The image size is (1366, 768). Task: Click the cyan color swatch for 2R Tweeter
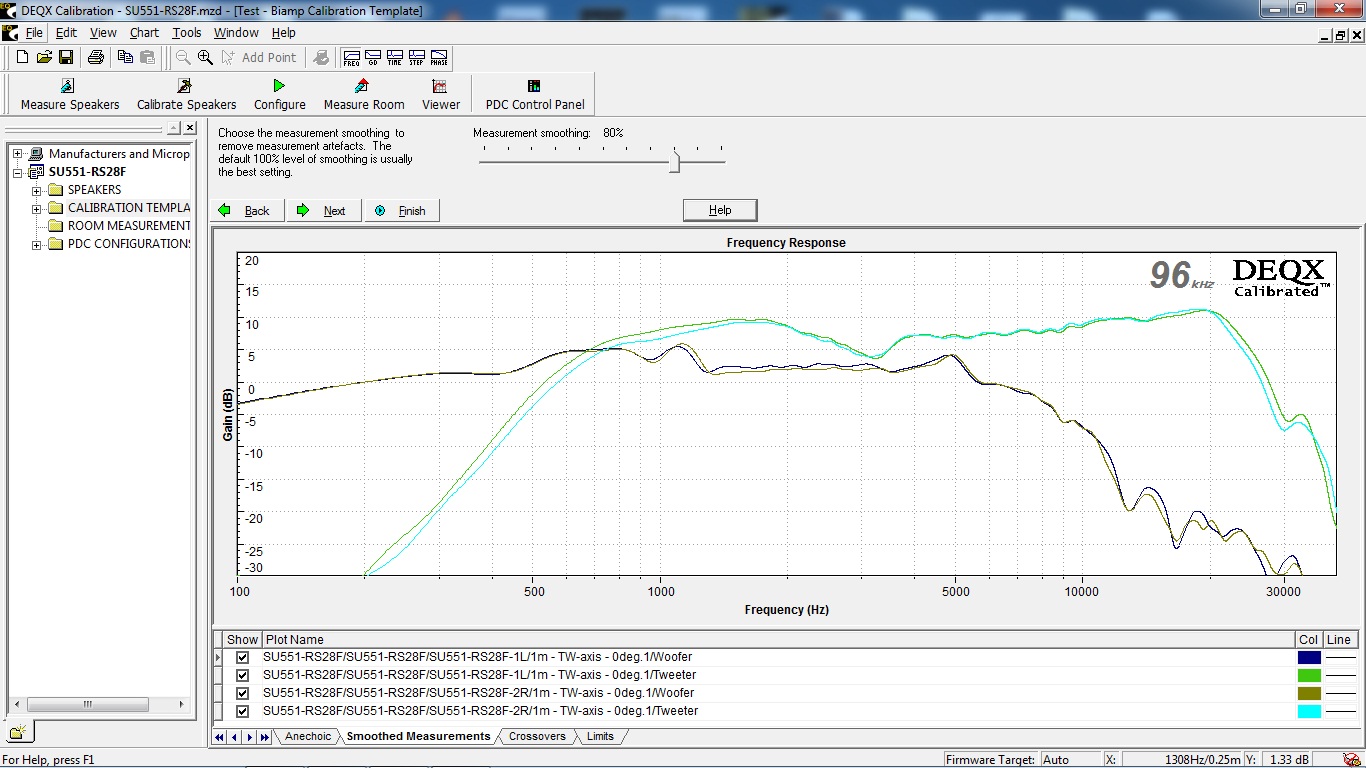point(1309,711)
